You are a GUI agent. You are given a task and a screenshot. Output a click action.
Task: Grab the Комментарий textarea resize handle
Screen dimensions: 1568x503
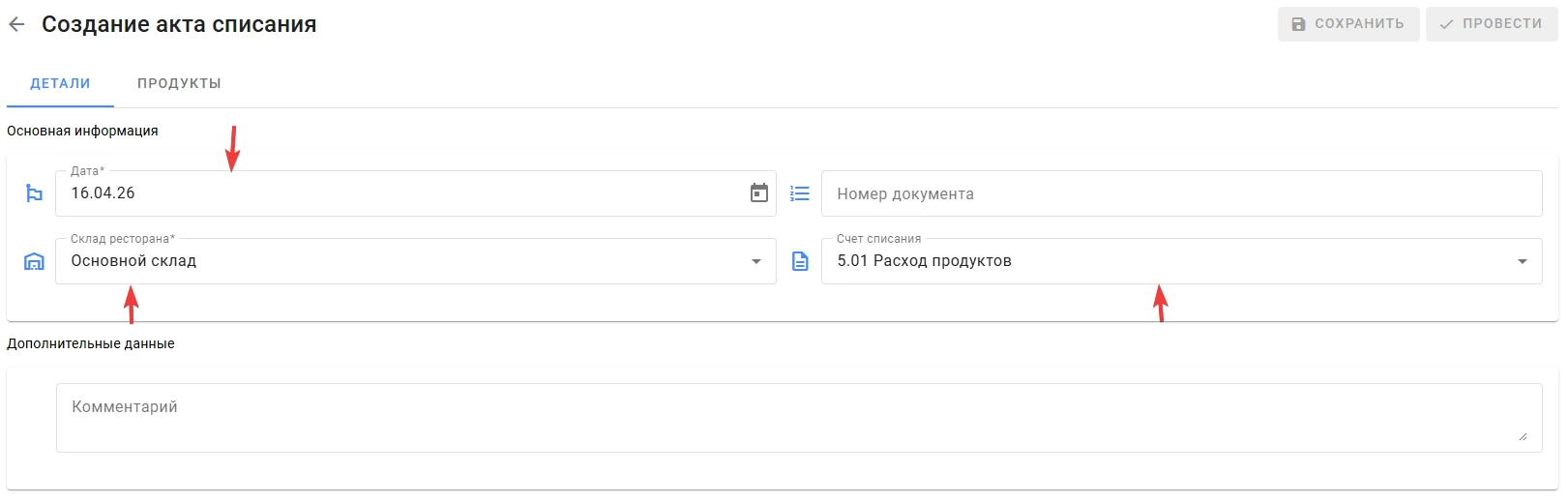point(1523,436)
